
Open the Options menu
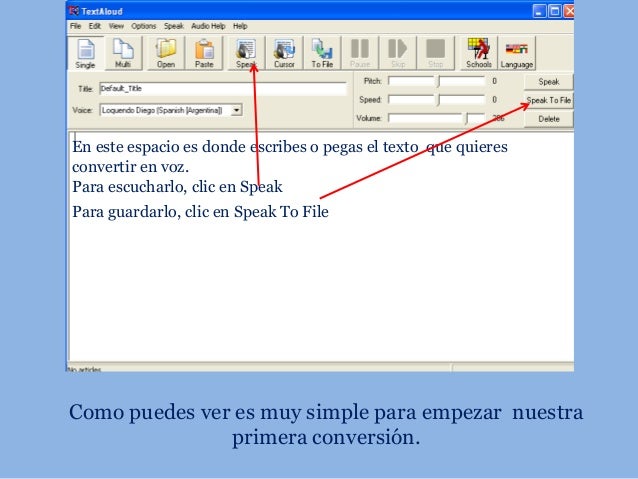[x=144, y=26]
